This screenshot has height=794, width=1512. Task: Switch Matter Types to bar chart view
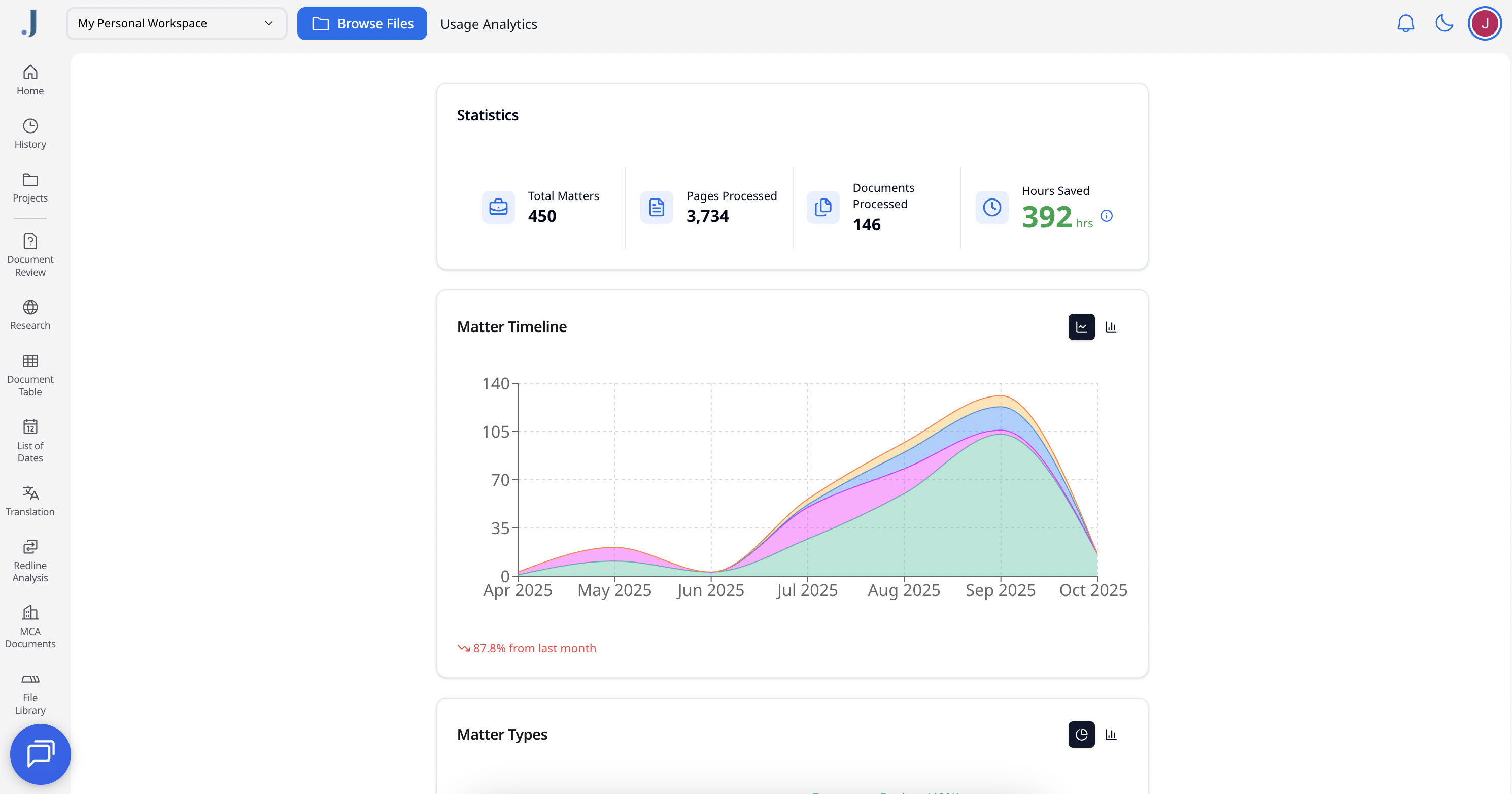pos(1111,735)
